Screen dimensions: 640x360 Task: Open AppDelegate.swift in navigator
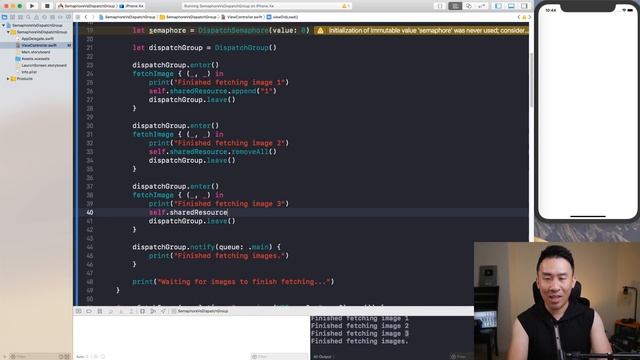coord(34,39)
